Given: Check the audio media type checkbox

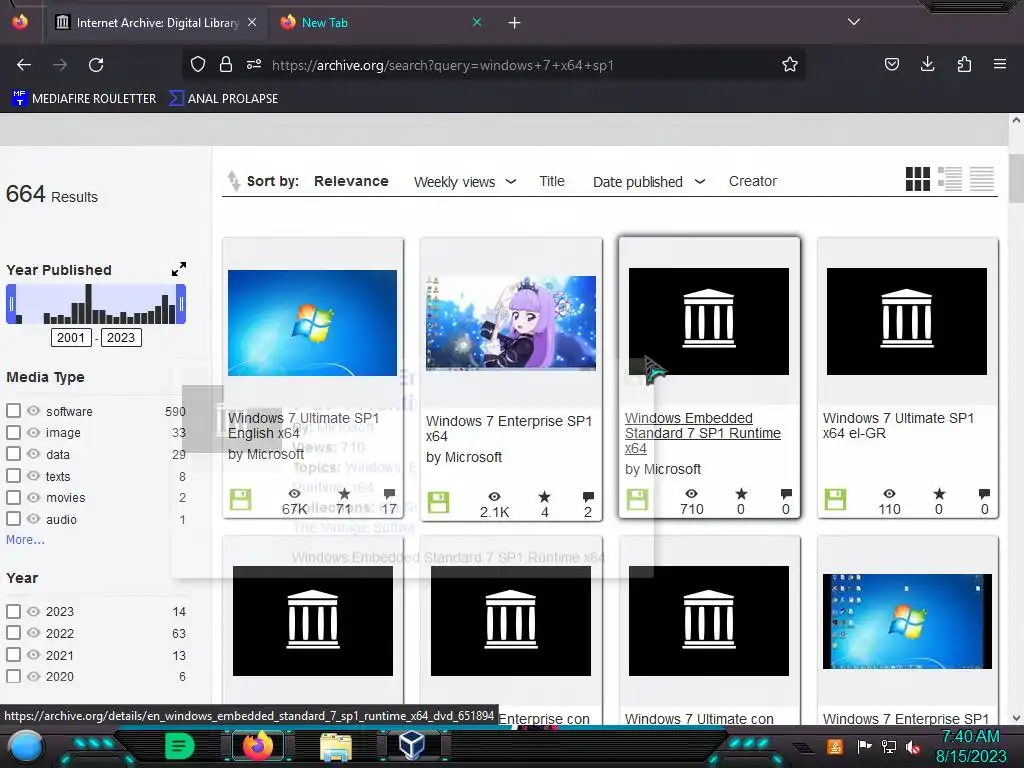Looking at the screenshot, I should click(x=13, y=519).
